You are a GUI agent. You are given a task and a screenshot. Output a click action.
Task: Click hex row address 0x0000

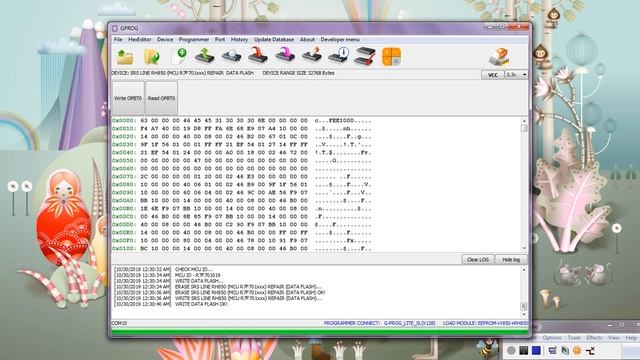(124, 121)
